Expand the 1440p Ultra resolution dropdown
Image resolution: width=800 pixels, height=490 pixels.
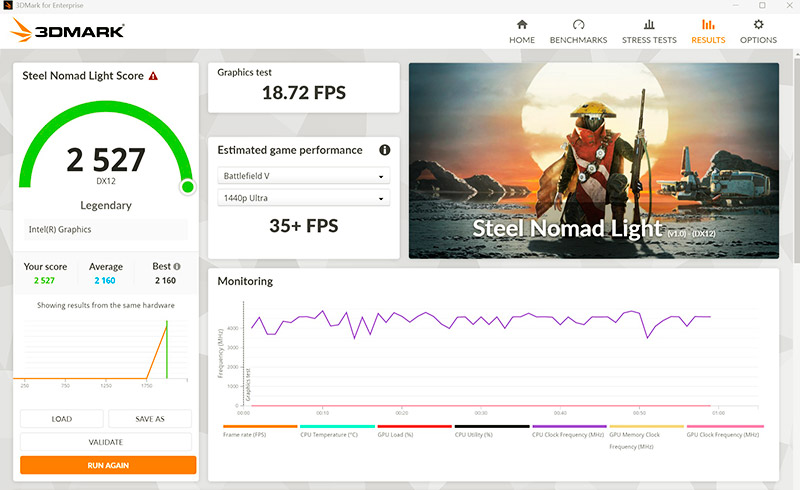[303, 199]
